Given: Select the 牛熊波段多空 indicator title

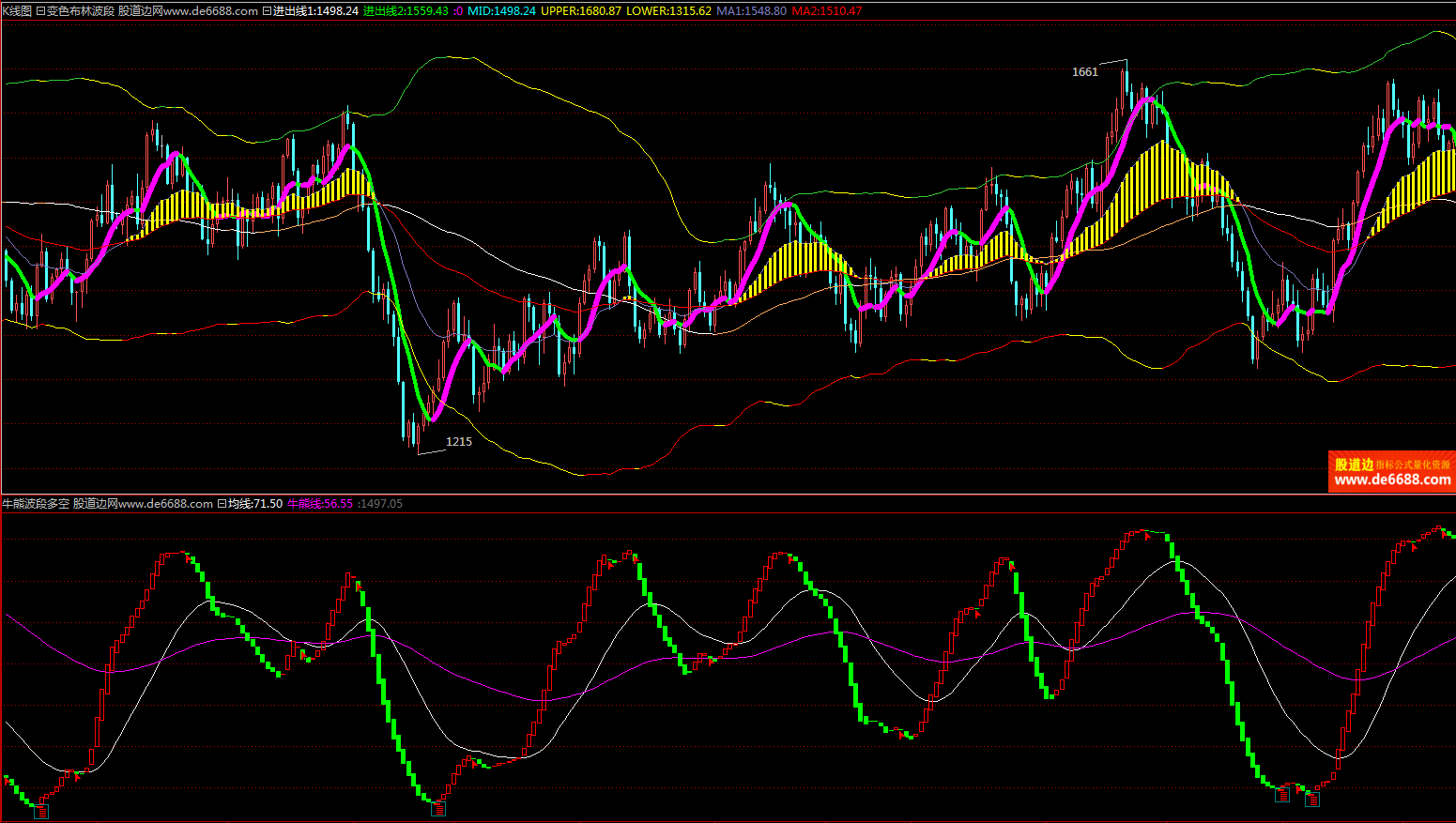Looking at the screenshot, I should tap(36, 504).
